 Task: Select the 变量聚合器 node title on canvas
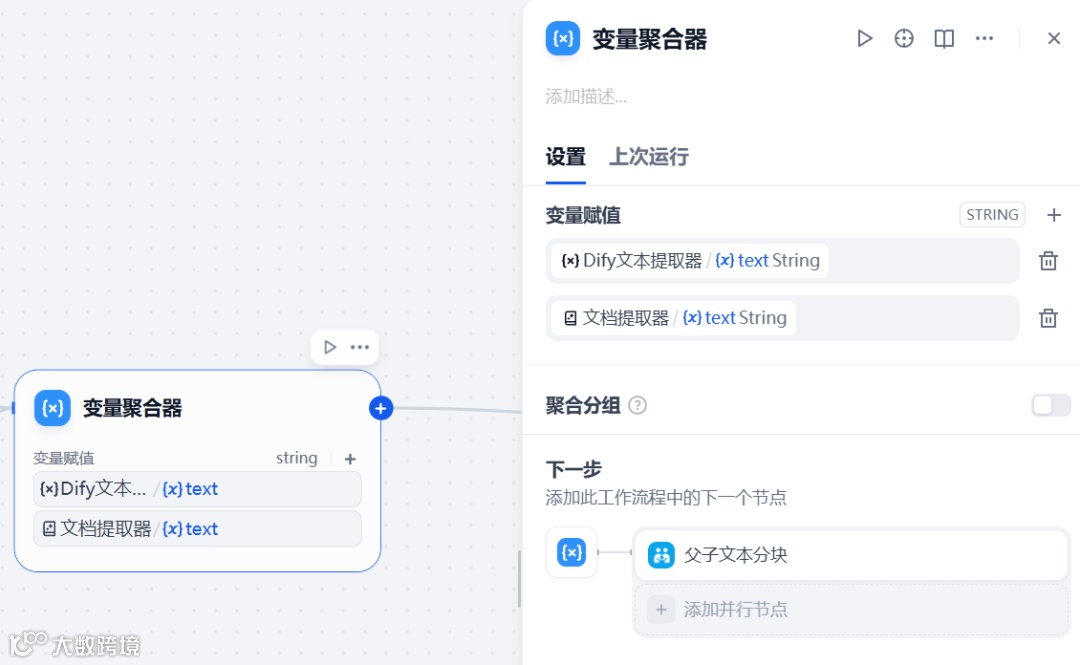132,408
